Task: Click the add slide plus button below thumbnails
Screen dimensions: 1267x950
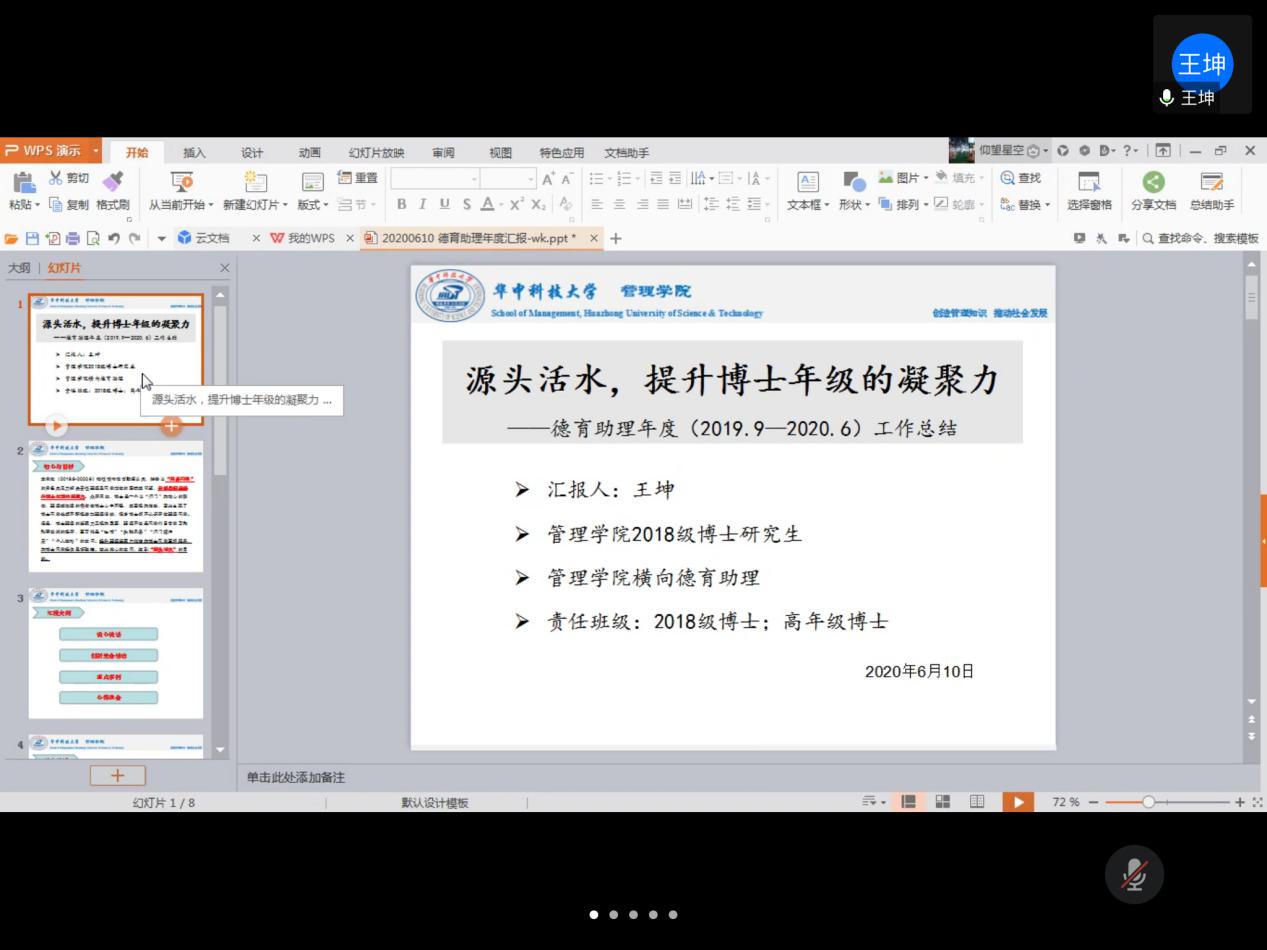Action: click(x=117, y=775)
